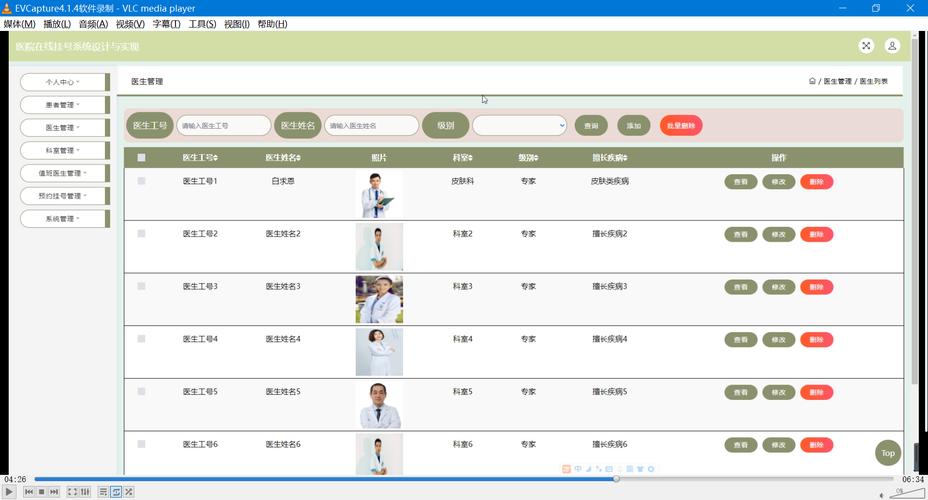
Task: Click 修改 in the 医生工号2 row
Action: [779, 234]
